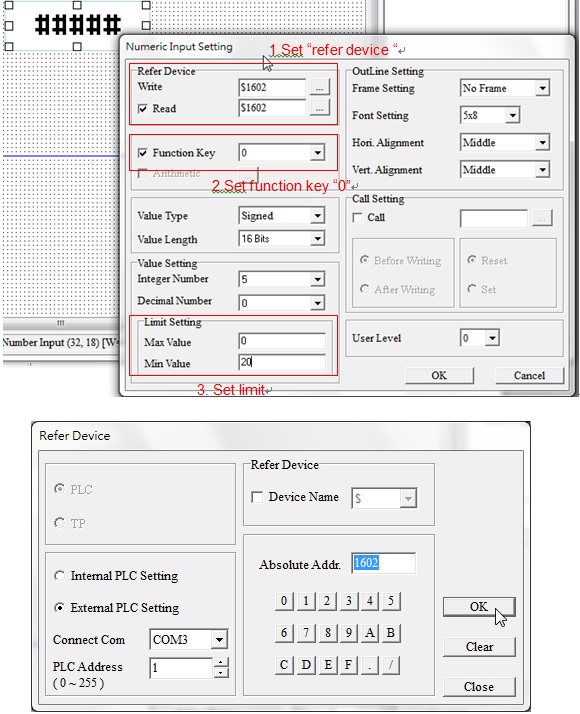Click keypad digit 9 button
This screenshot has width=580, height=714.
pos(348,633)
